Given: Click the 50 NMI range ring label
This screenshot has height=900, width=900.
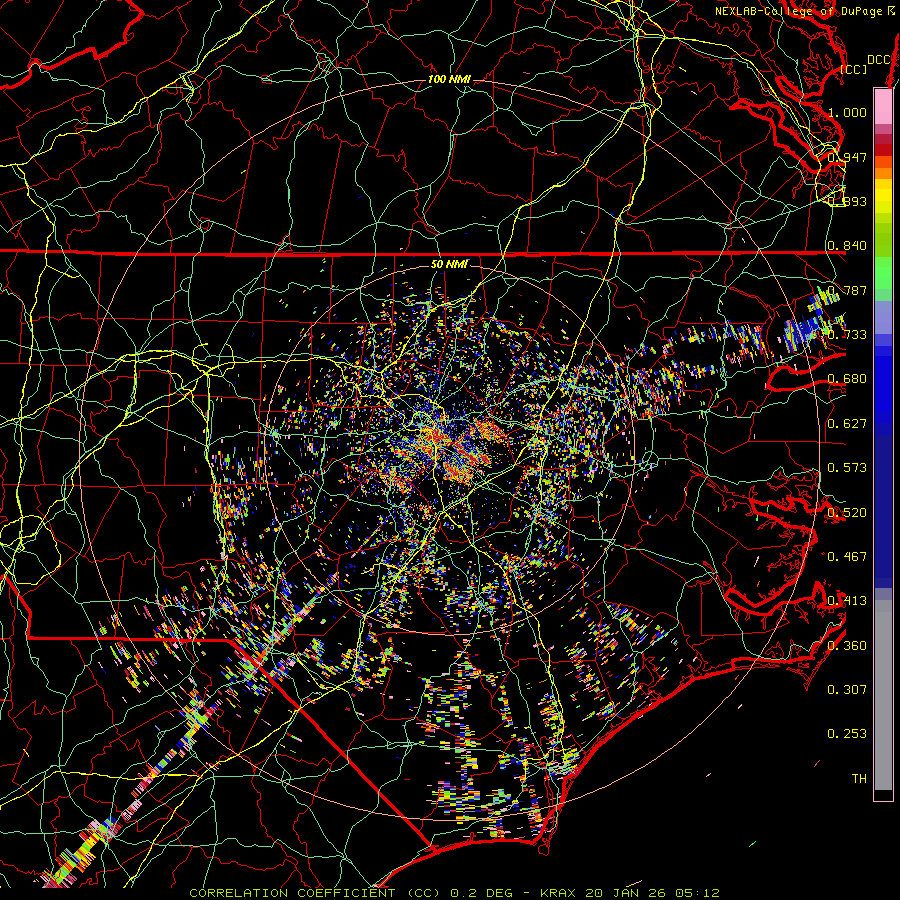Looking at the screenshot, I should click(449, 264).
